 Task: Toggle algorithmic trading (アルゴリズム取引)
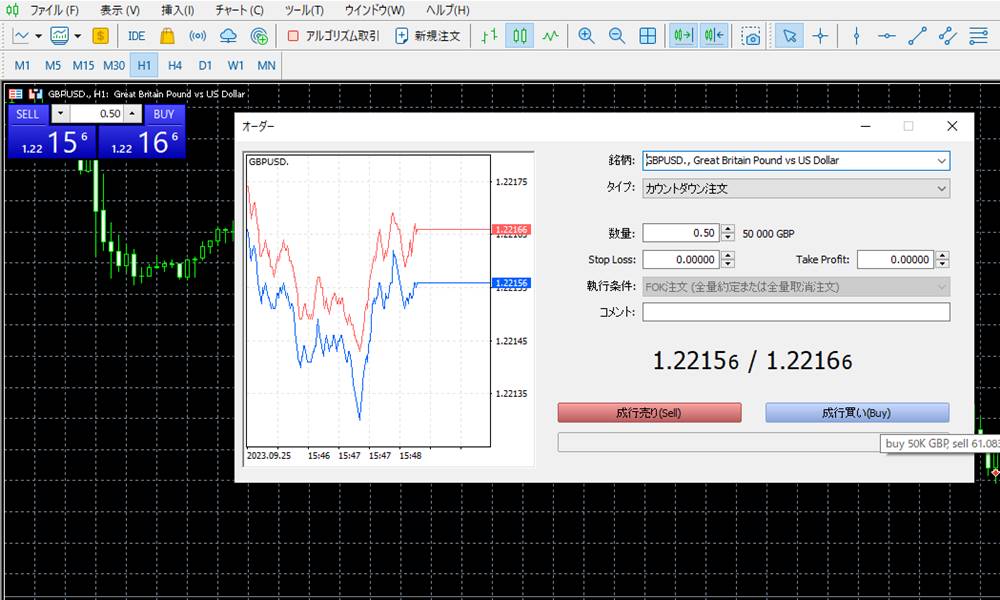coord(334,36)
